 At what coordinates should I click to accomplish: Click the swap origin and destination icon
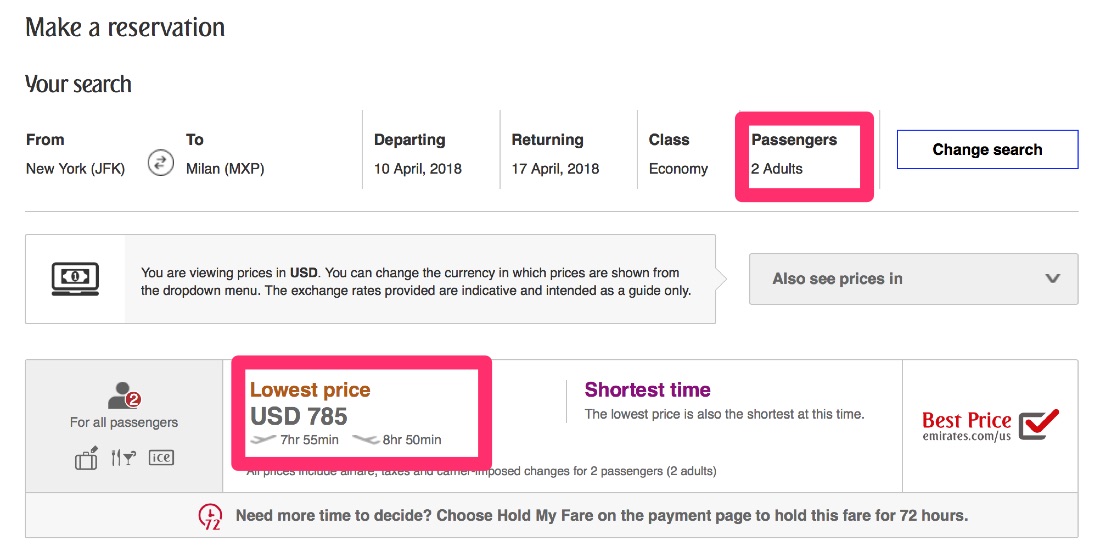[161, 162]
